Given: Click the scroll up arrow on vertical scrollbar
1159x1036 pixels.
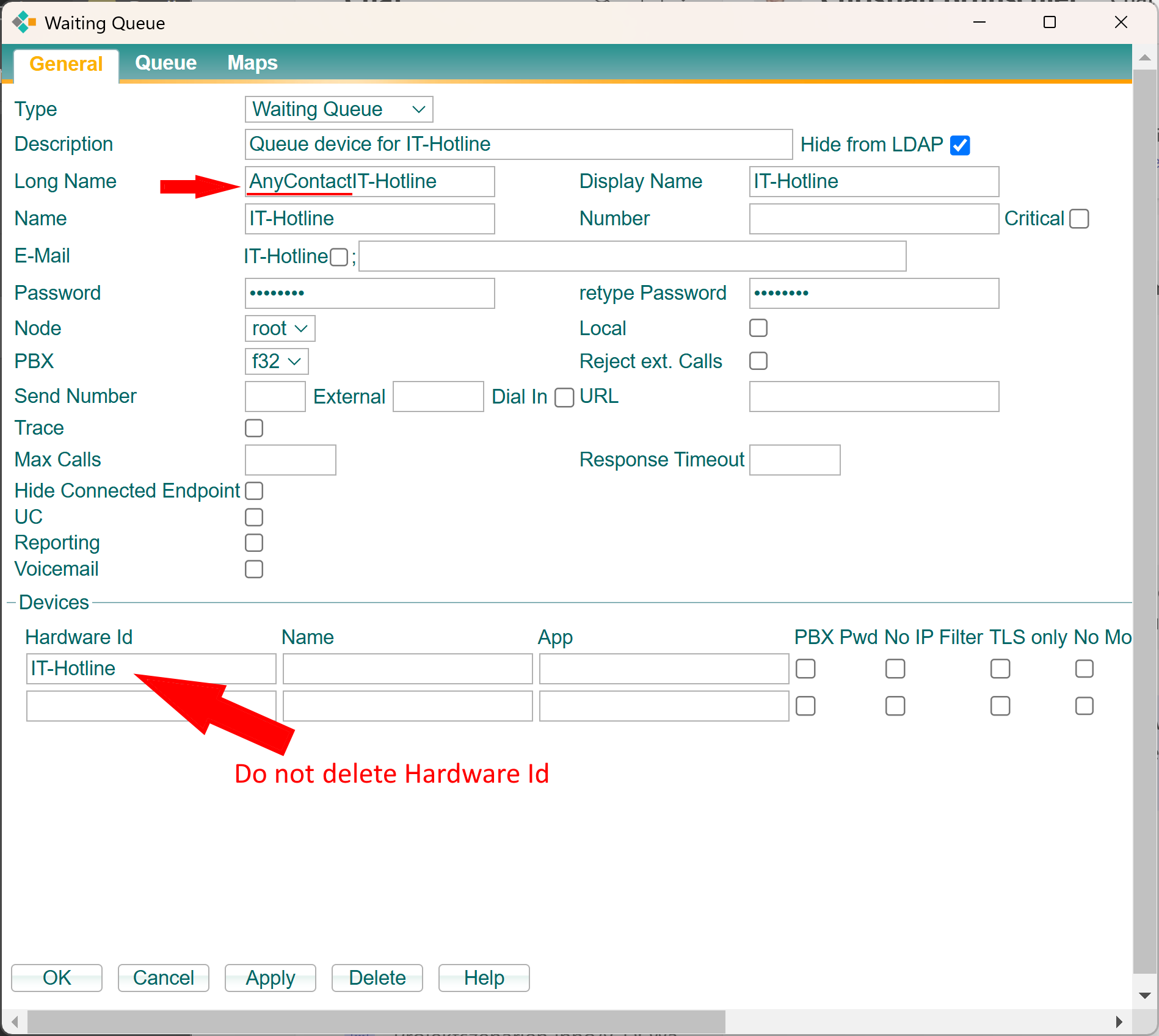Looking at the screenshot, I should coord(1144,58).
